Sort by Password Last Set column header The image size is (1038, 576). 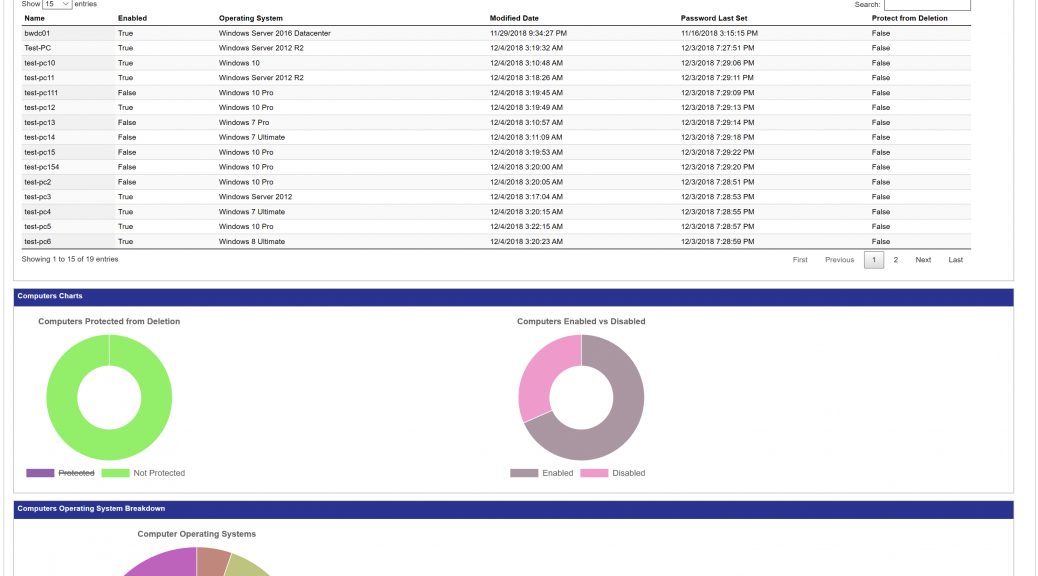[x=714, y=19]
